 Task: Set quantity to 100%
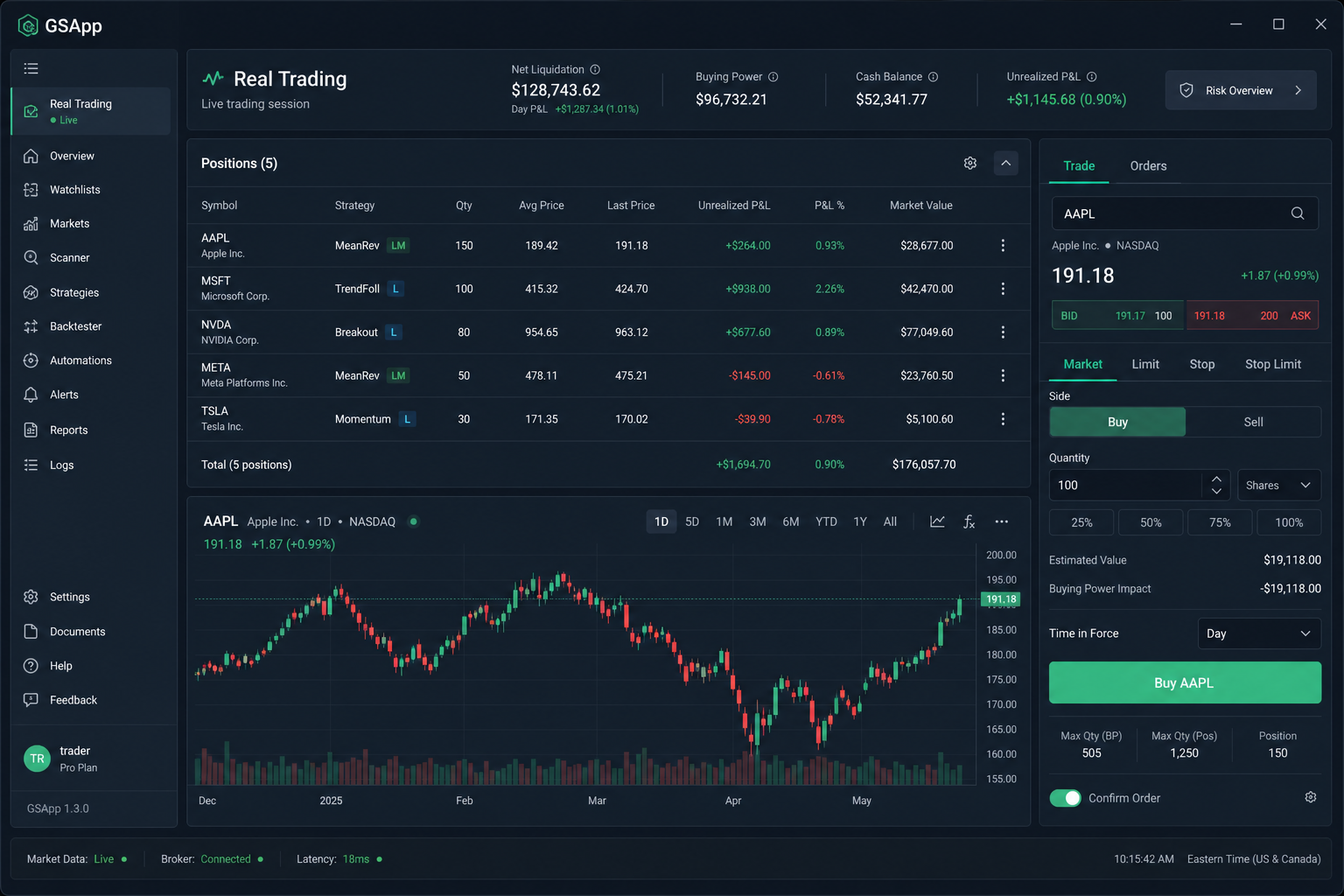coord(1289,522)
